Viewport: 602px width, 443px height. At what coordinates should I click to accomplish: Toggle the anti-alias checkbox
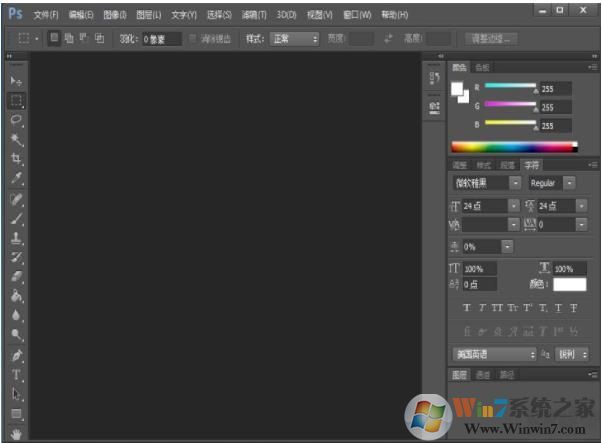pos(192,38)
